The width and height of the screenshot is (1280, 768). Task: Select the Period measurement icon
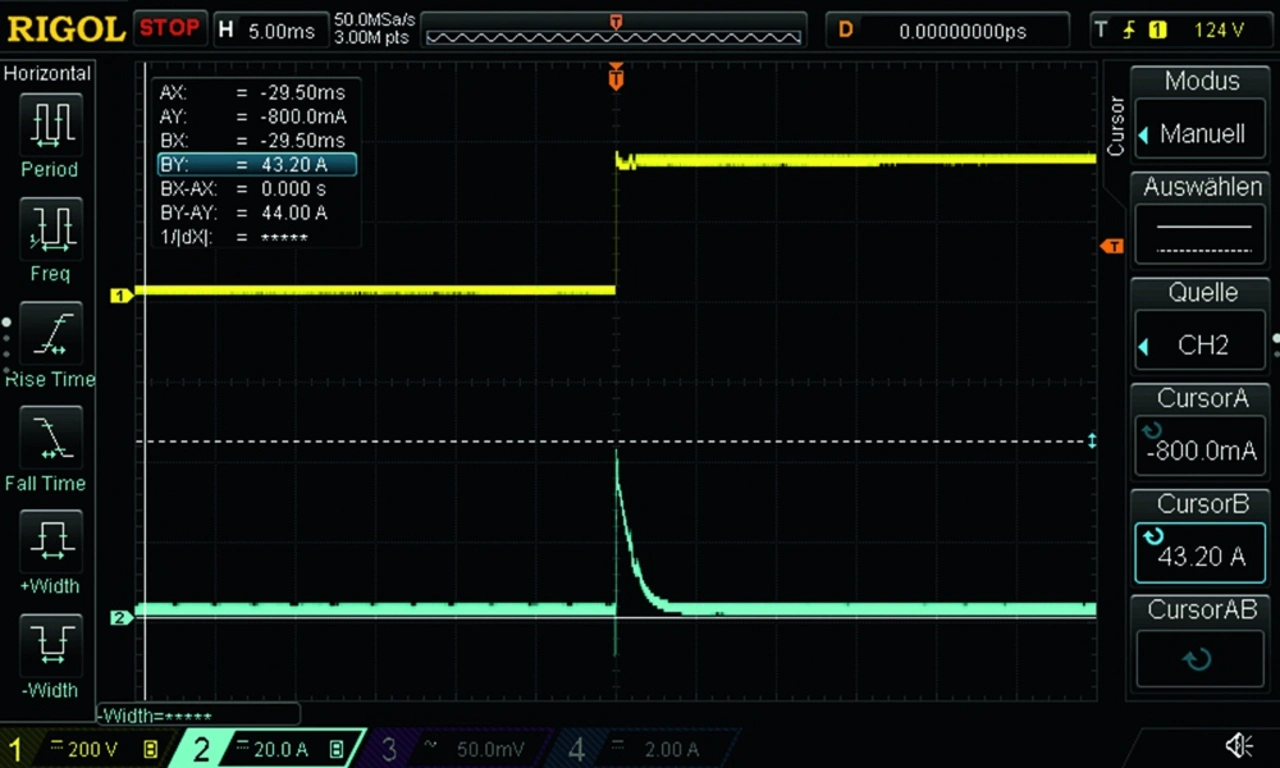tap(50, 125)
